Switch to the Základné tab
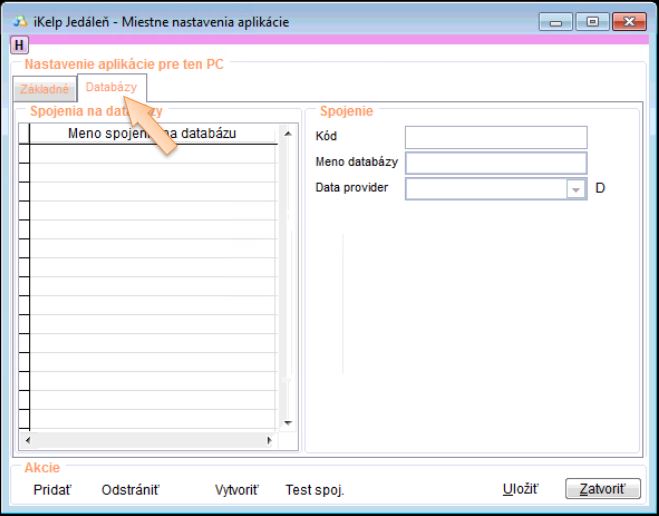Image resolution: width=659 pixels, height=516 pixels. (44, 89)
